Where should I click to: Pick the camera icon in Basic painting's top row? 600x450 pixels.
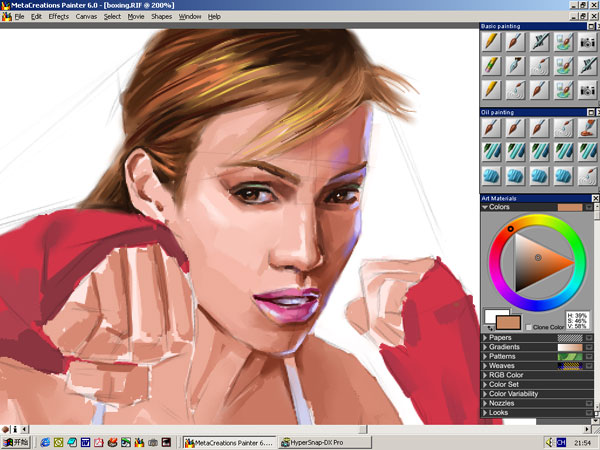(x=587, y=42)
